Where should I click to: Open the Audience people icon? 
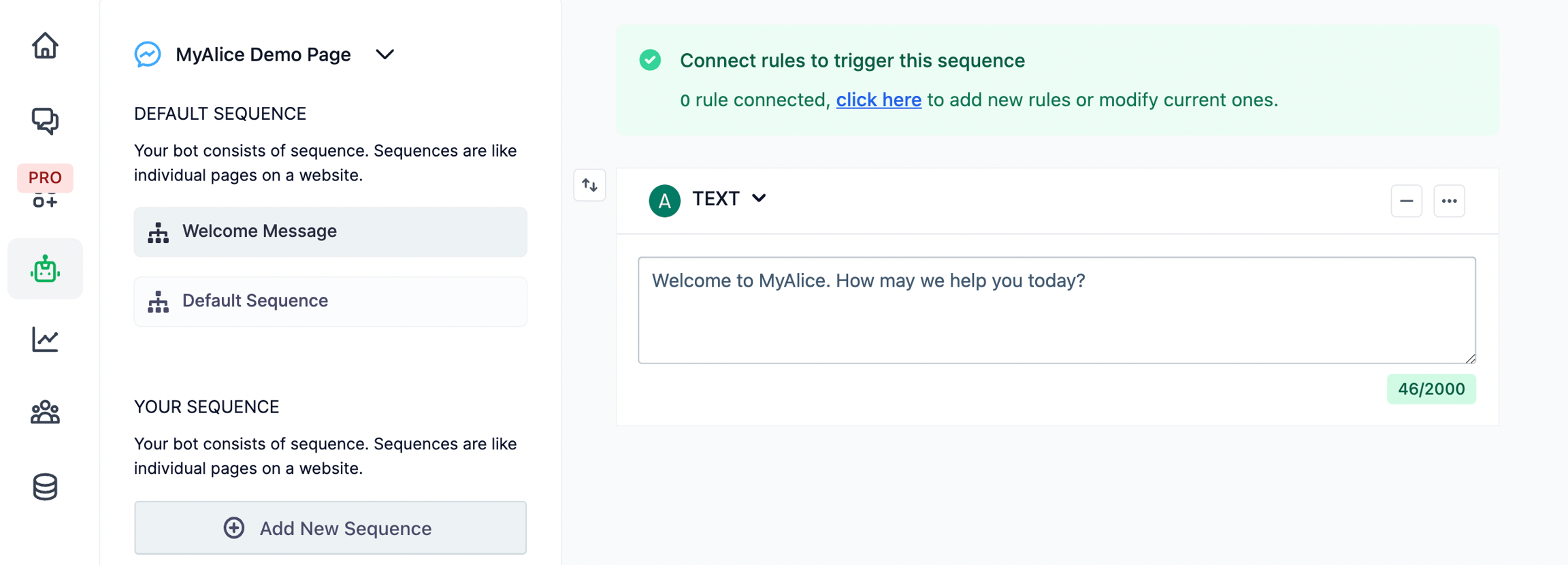point(45,413)
